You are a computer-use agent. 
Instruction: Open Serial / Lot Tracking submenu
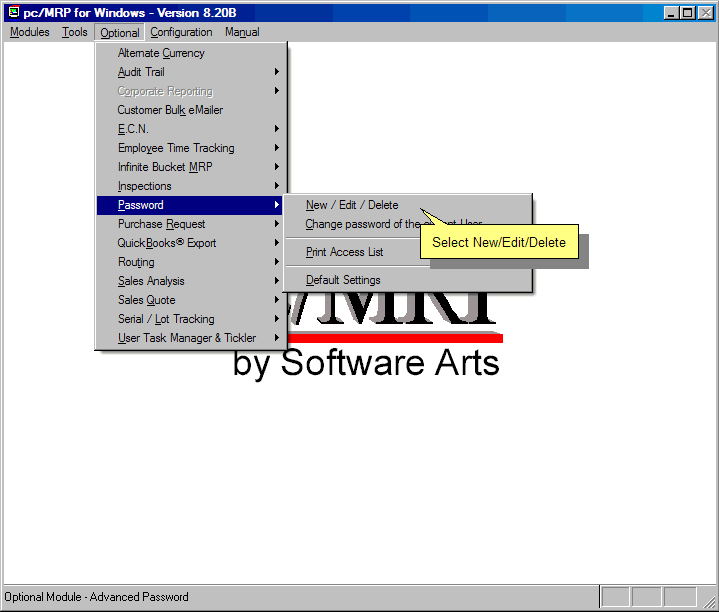tap(166, 319)
